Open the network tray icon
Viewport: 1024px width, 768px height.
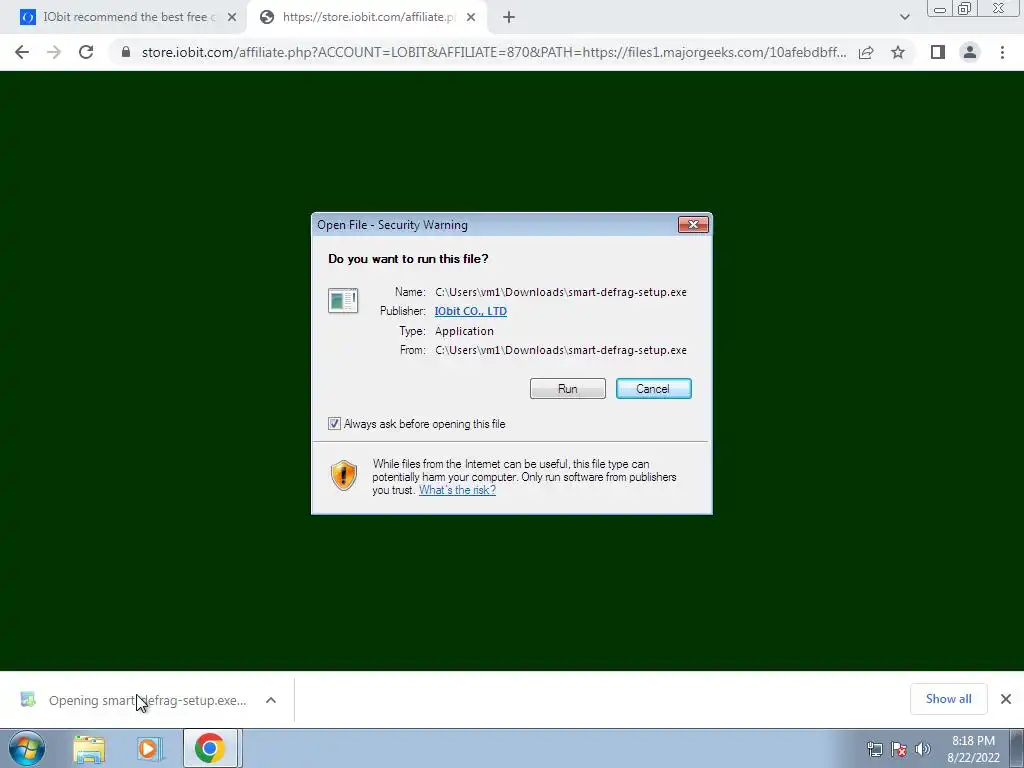click(x=874, y=749)
